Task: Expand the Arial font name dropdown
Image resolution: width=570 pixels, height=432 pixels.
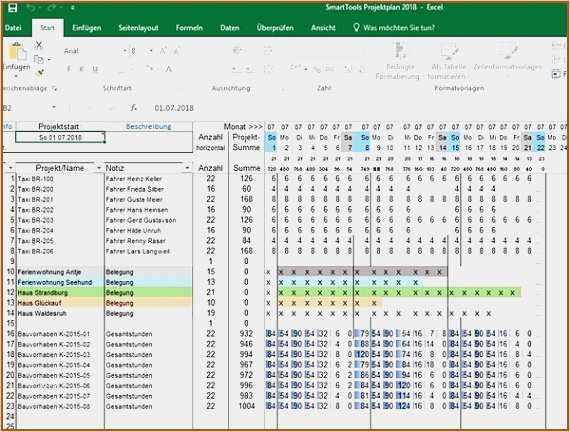Action: (125, 51)
